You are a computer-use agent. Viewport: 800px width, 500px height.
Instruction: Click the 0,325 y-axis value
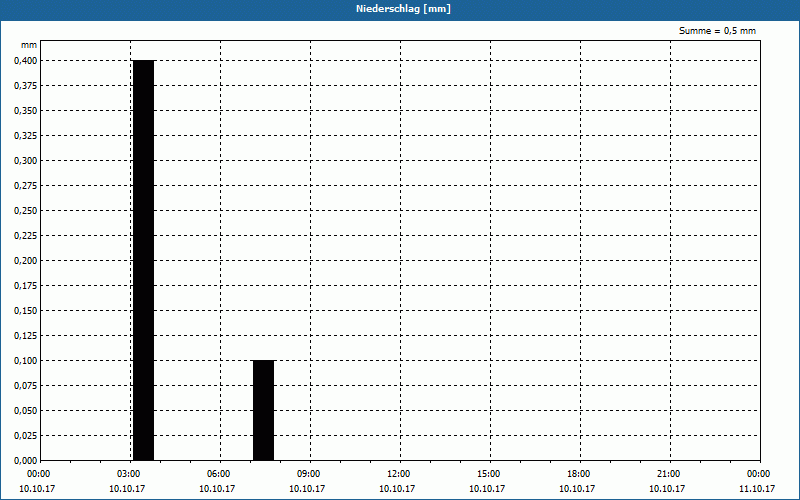click(26, 136)
